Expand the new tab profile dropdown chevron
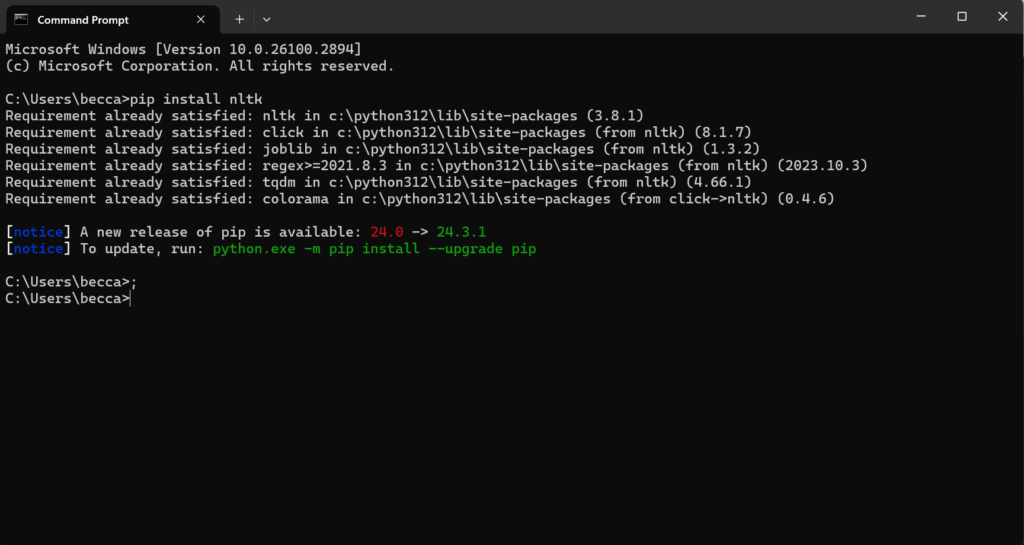1024x545 pixels. [266, 19]
